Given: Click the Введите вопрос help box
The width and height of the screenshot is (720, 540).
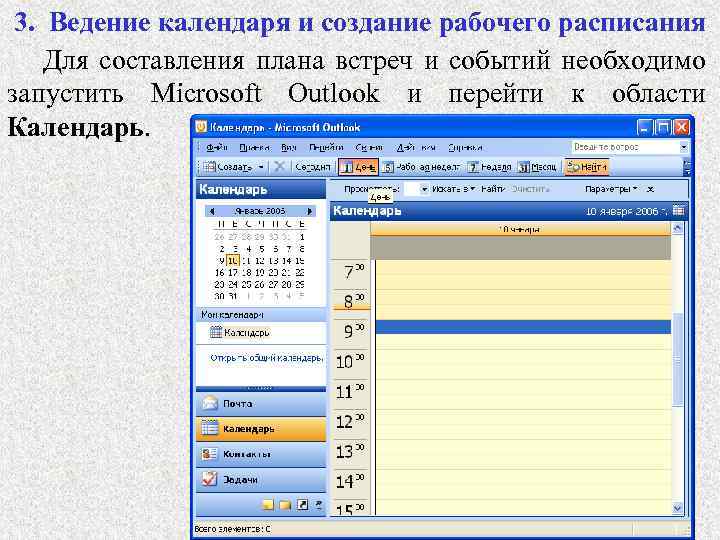Looking at the screenshot, I should pyautogui.click(x=625, y=147).
